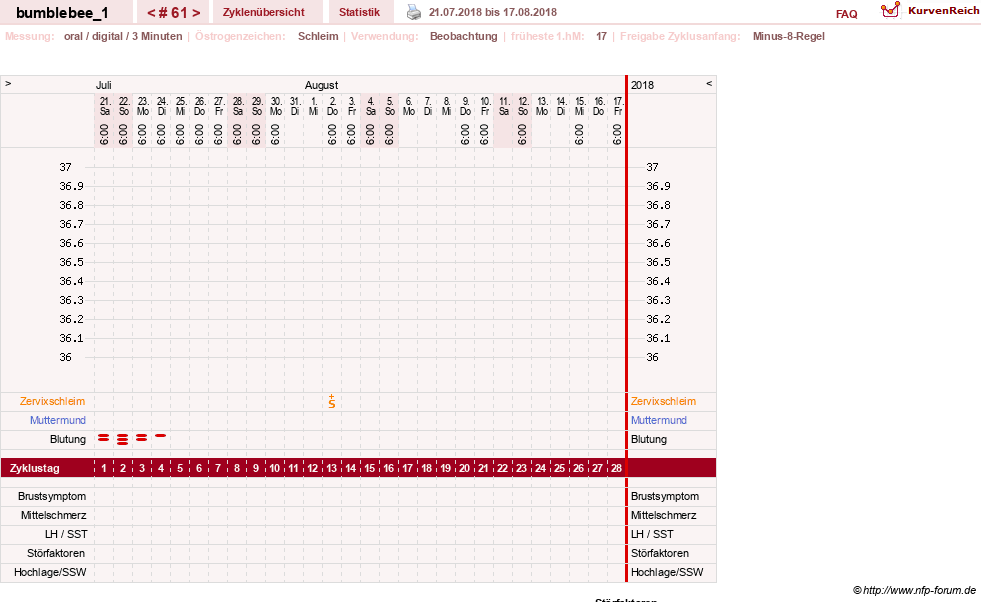The width and height of the screenshot is (981, 602).
Task: Click the '<' arrow right of 2018
Action: (709, 83)
